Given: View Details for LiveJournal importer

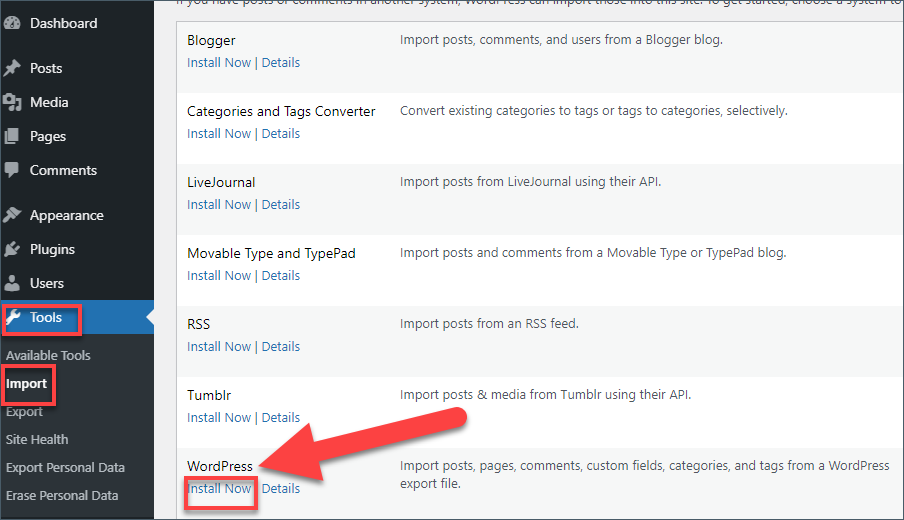Looking at the screenshot, I should click(x=281, y=204).
